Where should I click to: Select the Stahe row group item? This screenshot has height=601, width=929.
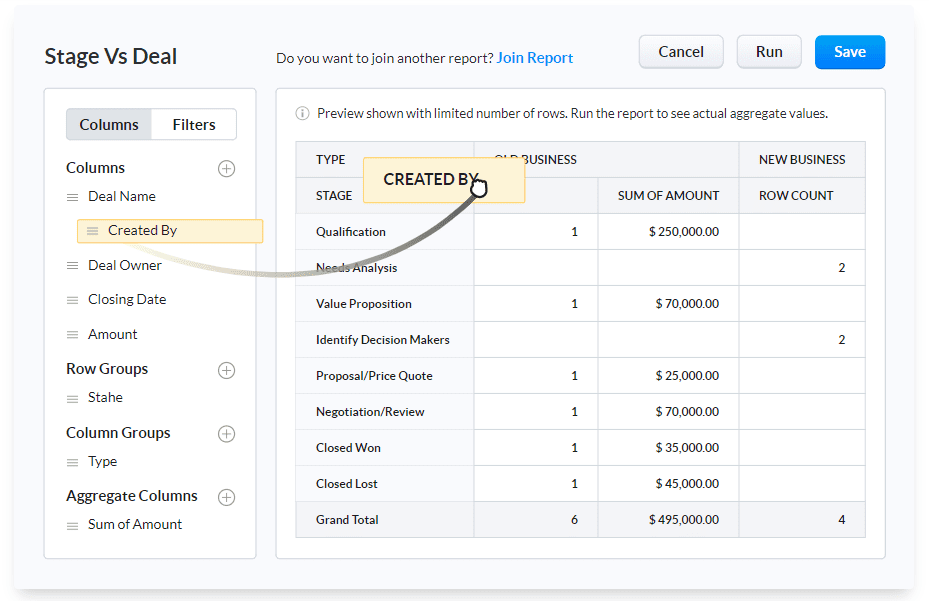[x=105, y=398]
